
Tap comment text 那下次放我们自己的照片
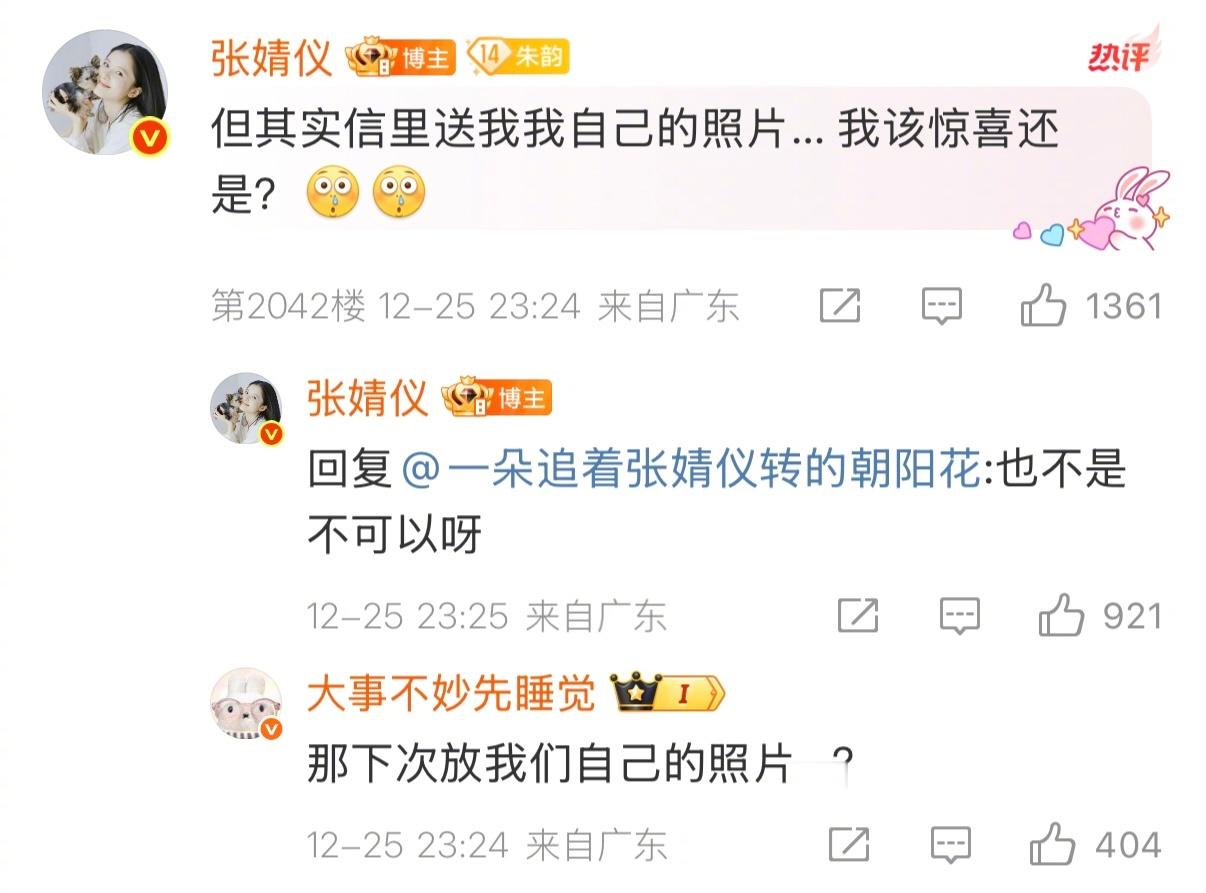[x=550, y=768]
